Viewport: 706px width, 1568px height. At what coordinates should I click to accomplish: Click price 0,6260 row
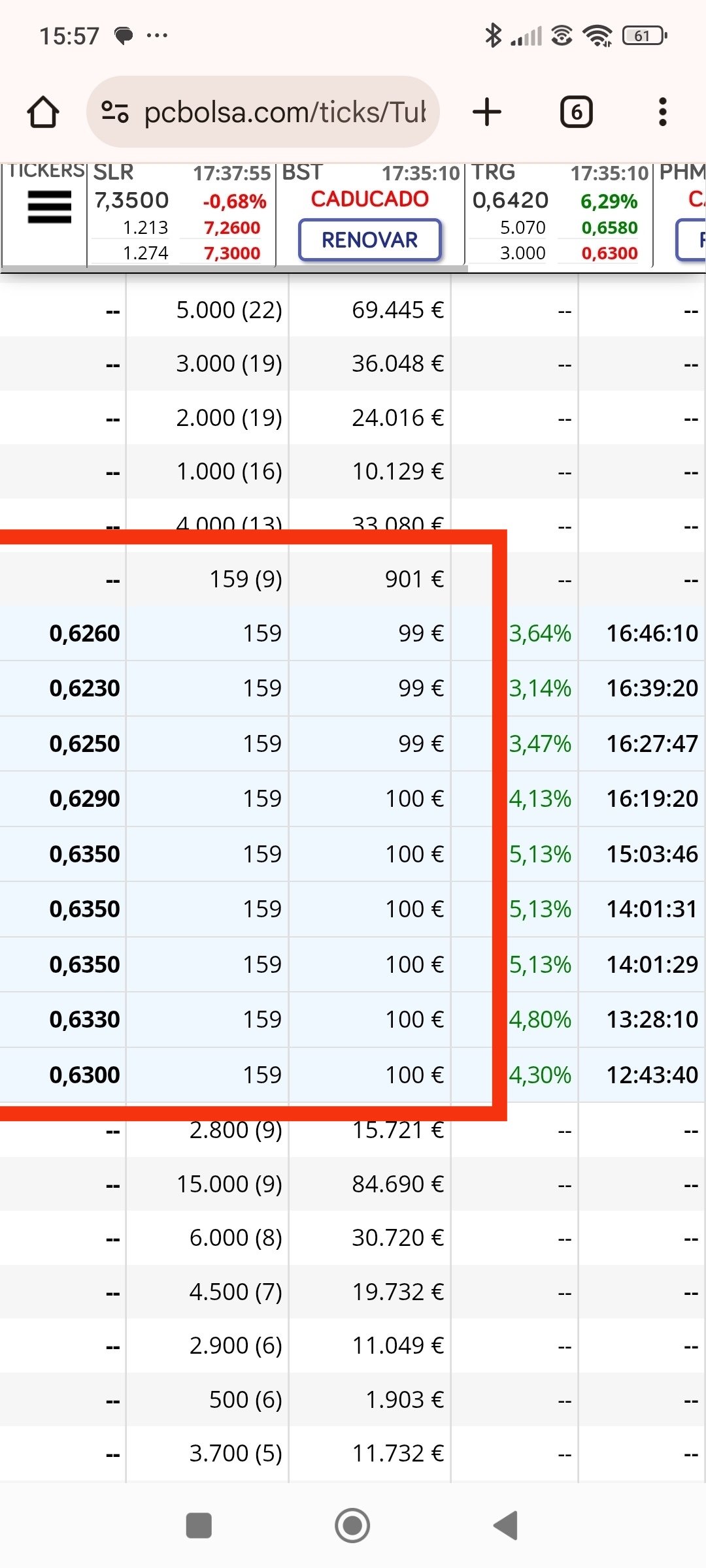84,633
